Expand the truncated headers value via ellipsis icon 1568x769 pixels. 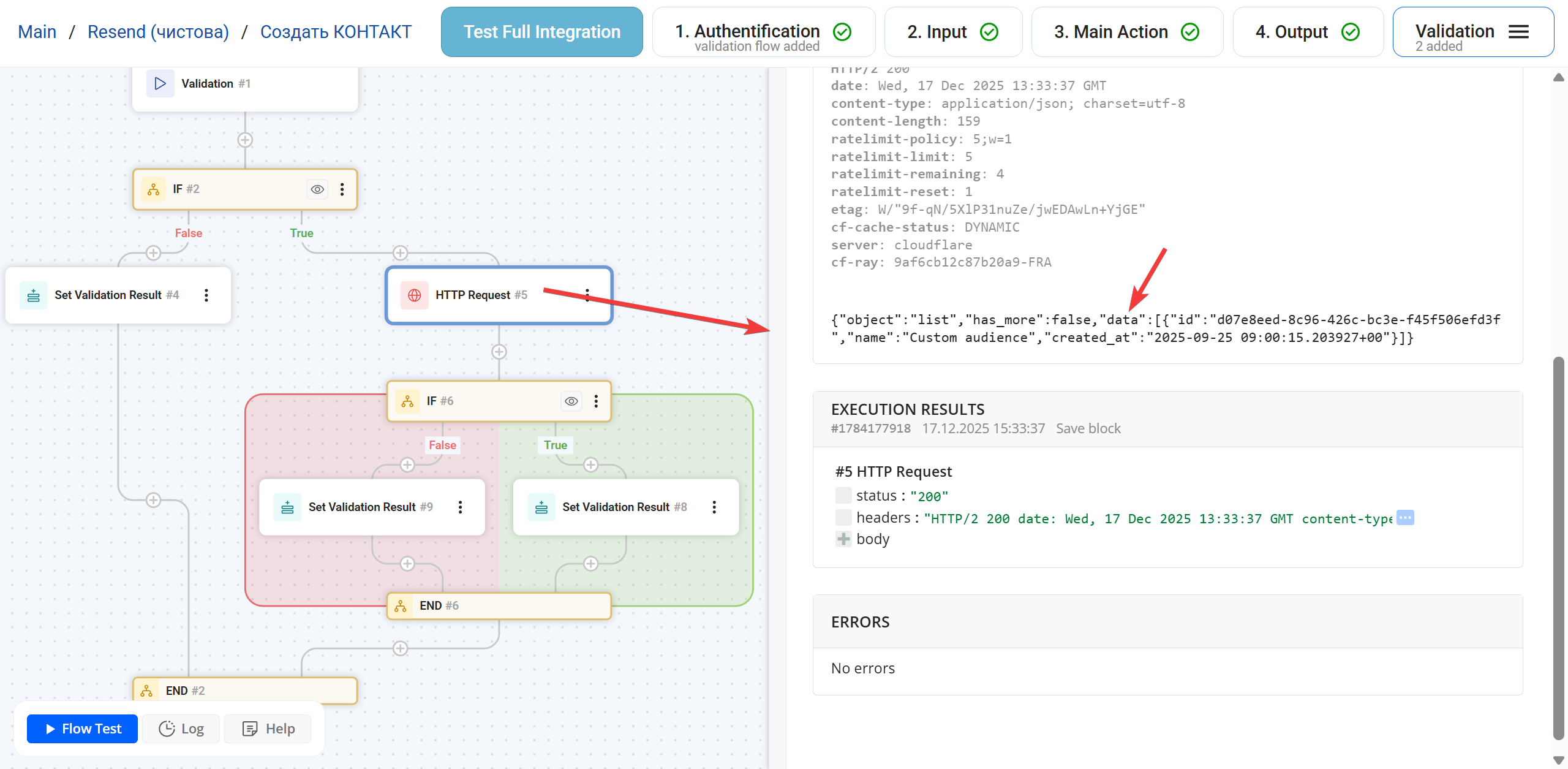[x=1403, y=517]
